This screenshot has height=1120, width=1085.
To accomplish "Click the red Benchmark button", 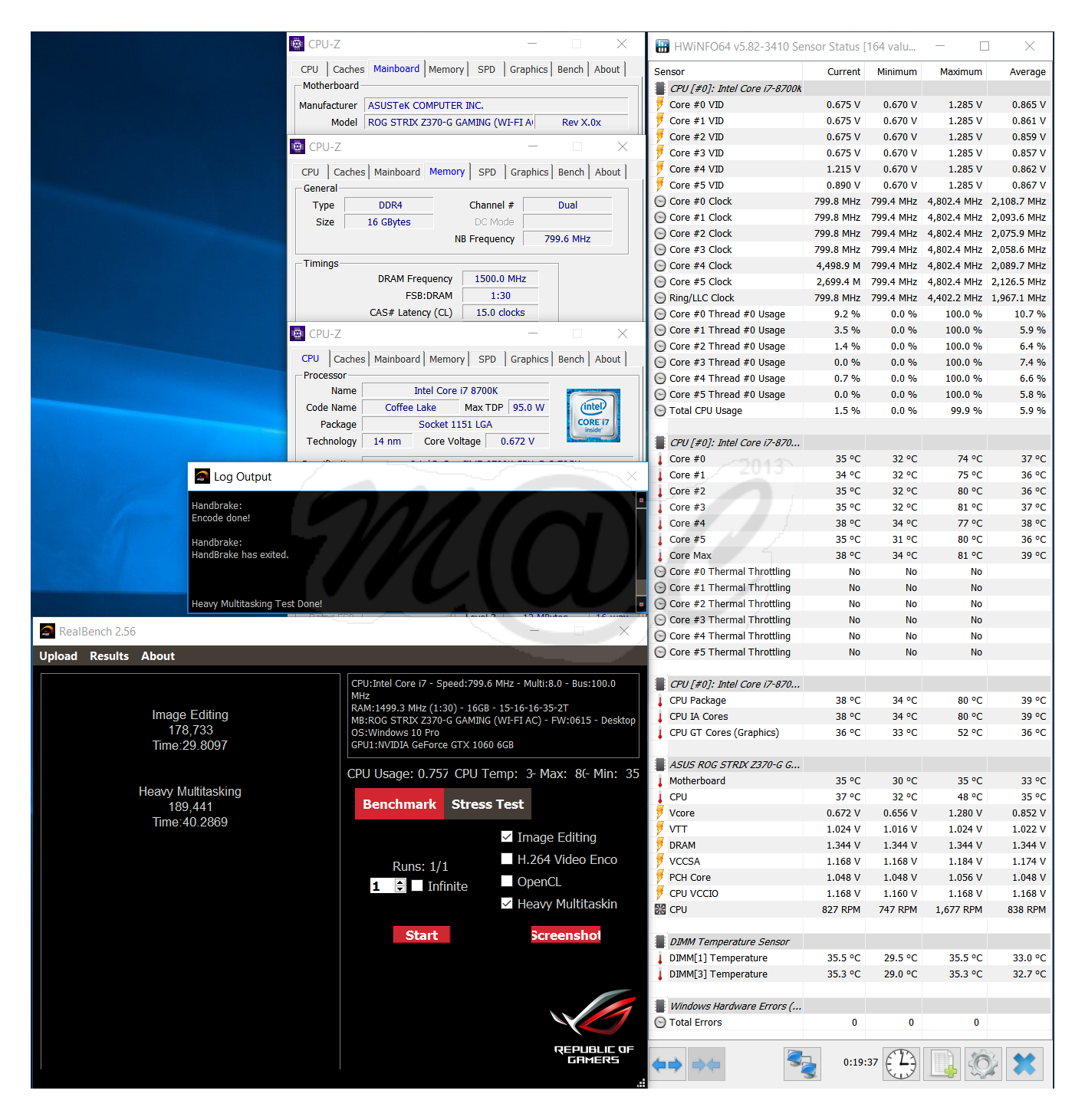I will pyautogui.click(x=399, y=804).
